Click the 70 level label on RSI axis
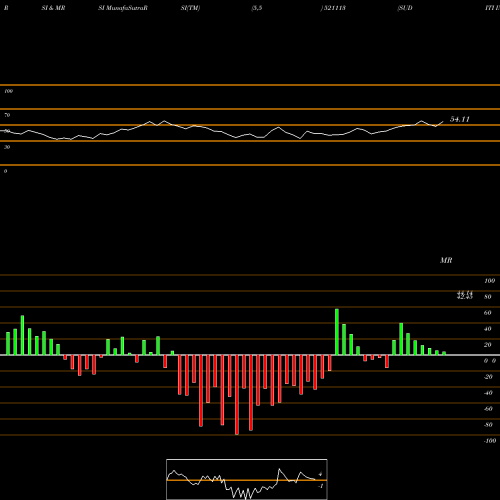The width and height of the screenshot is (500, 500). 7,115
